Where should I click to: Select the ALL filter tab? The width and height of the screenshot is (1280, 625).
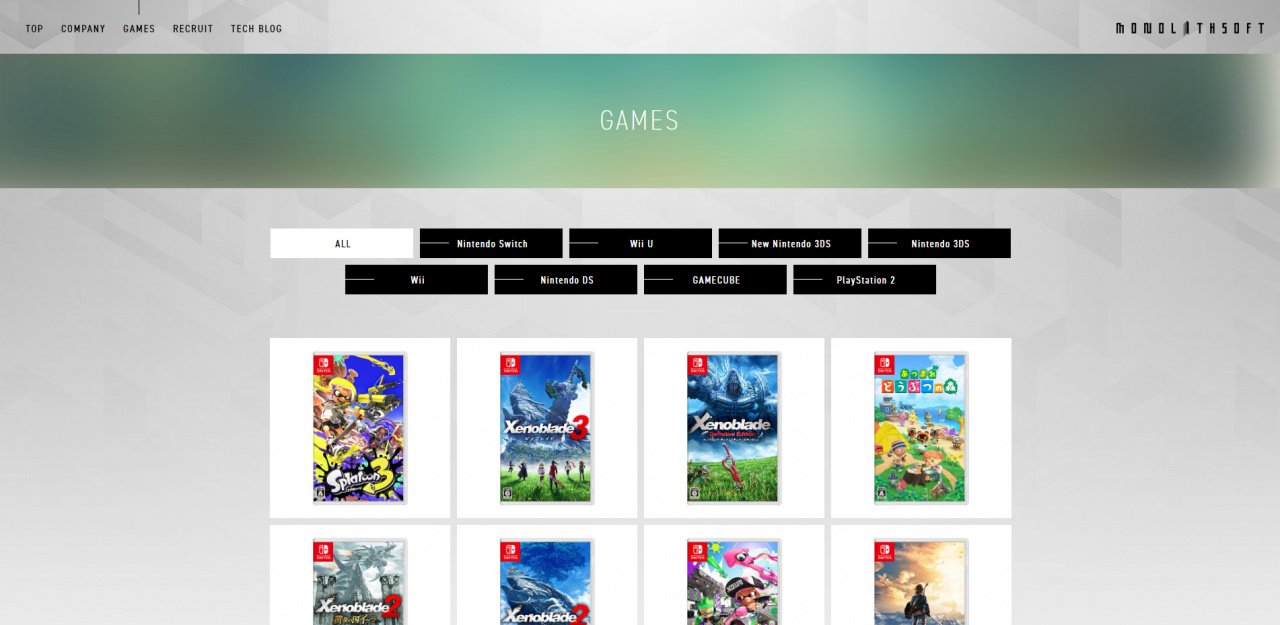point(342,243)
